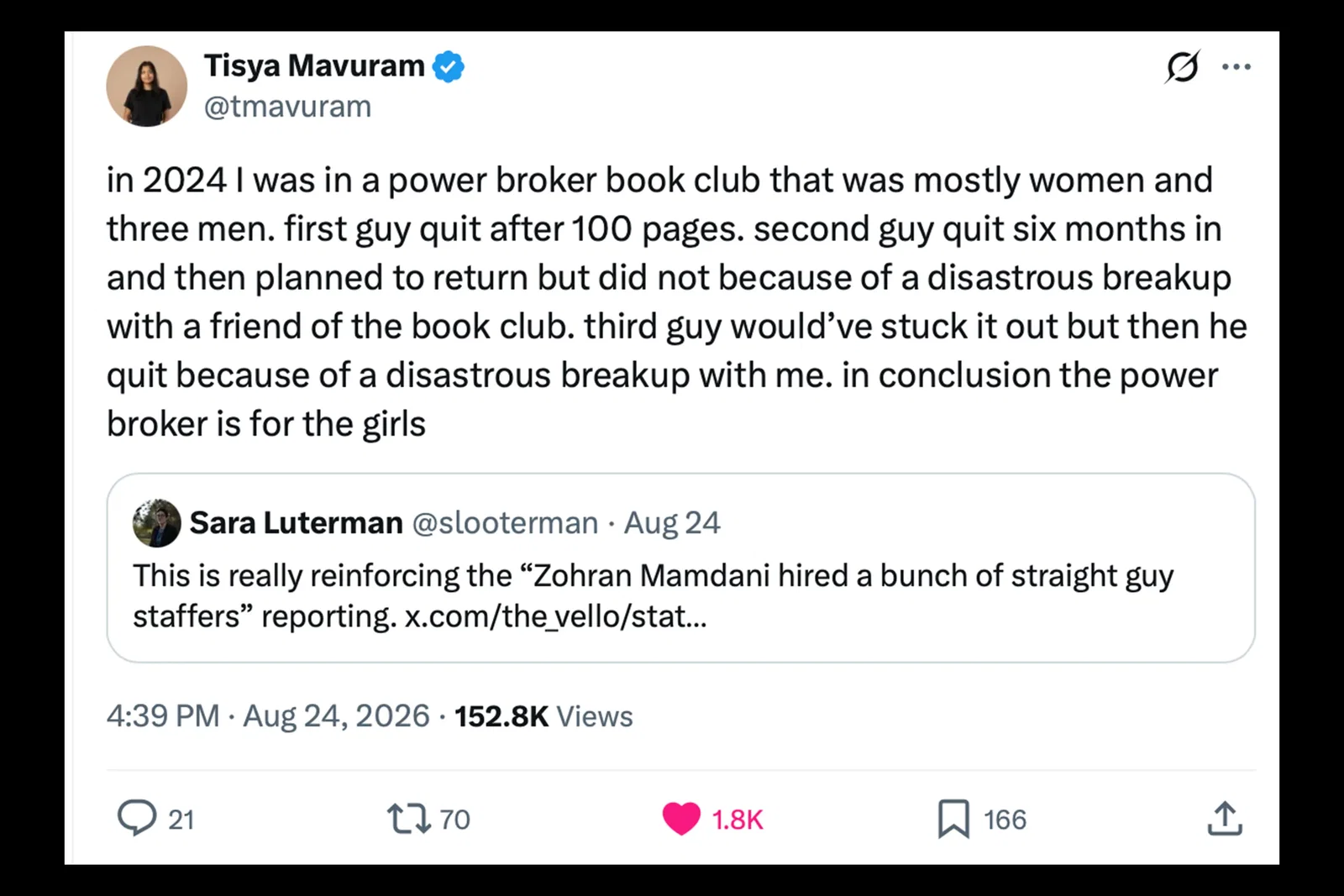Toggle the pink heart like button

(681, 819)
